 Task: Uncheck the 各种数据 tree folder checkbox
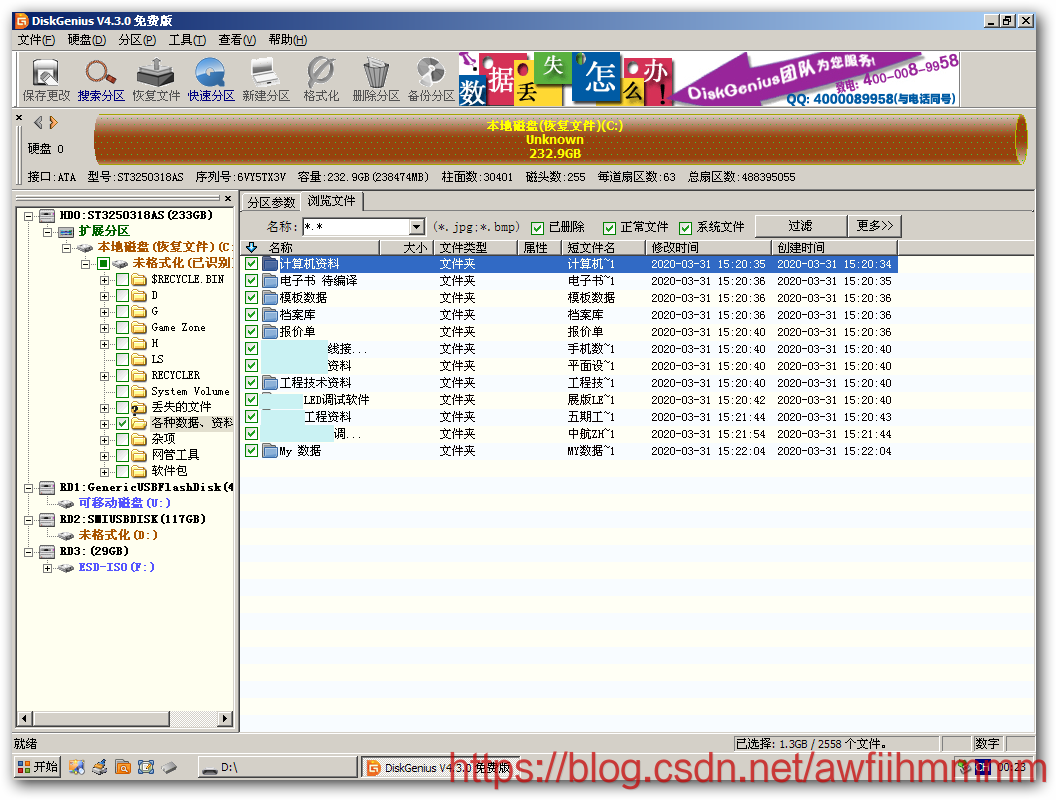123,424
